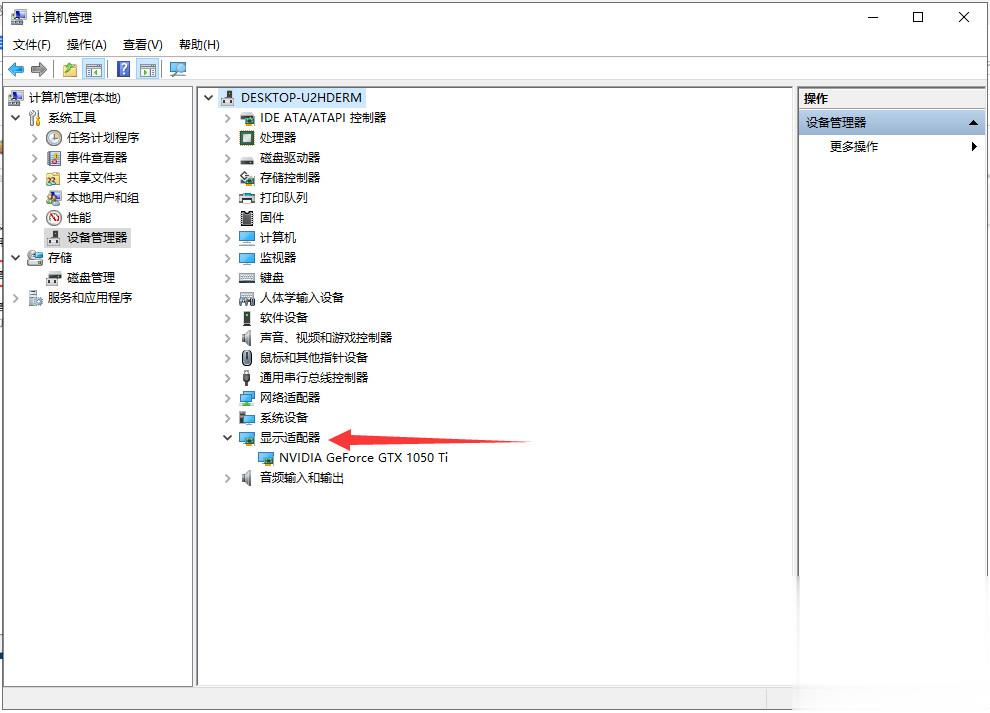This screenshot has height=713, width=990.
Task: Collapse the DESKTOP-U2HDERM root node
Action: 208,98
